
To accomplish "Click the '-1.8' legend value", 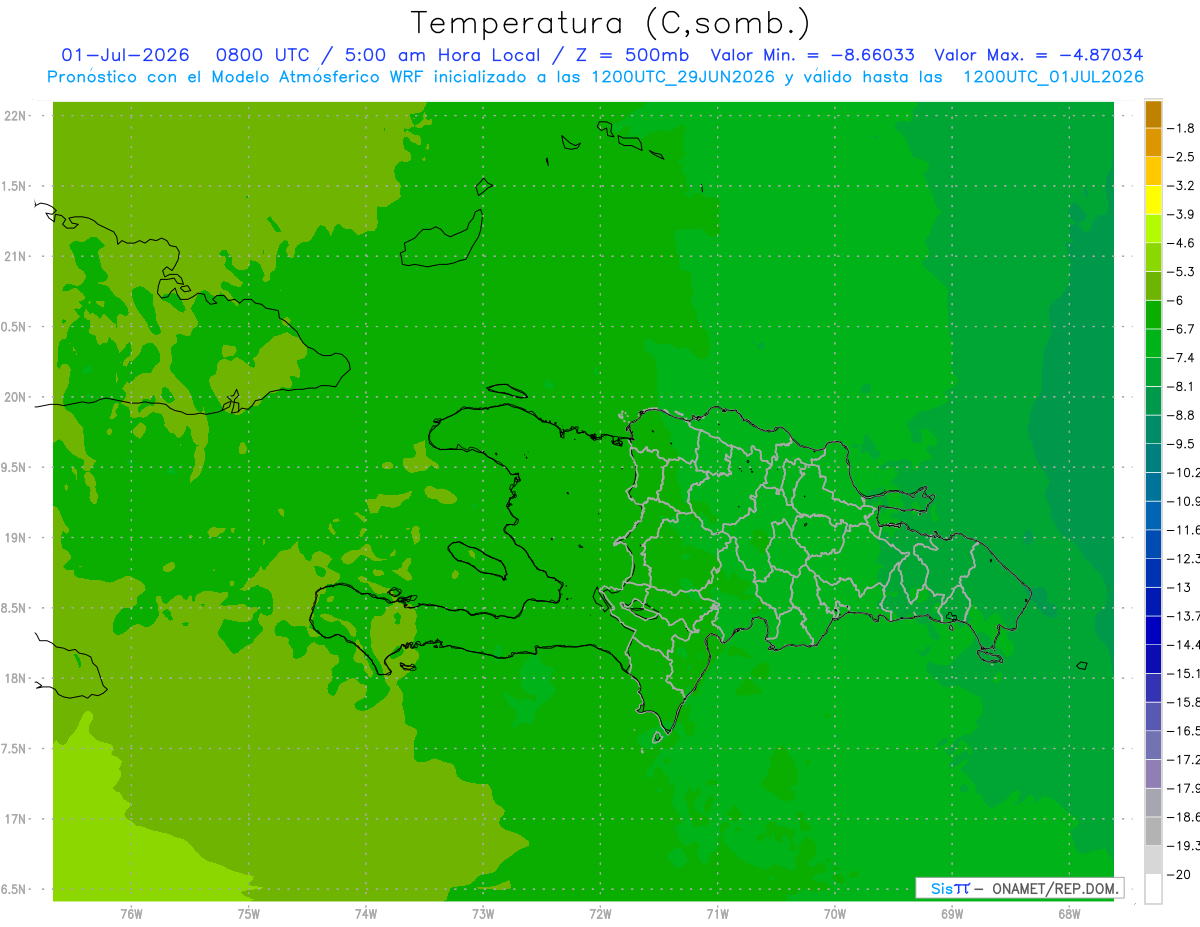I will tap(1182, 128).
